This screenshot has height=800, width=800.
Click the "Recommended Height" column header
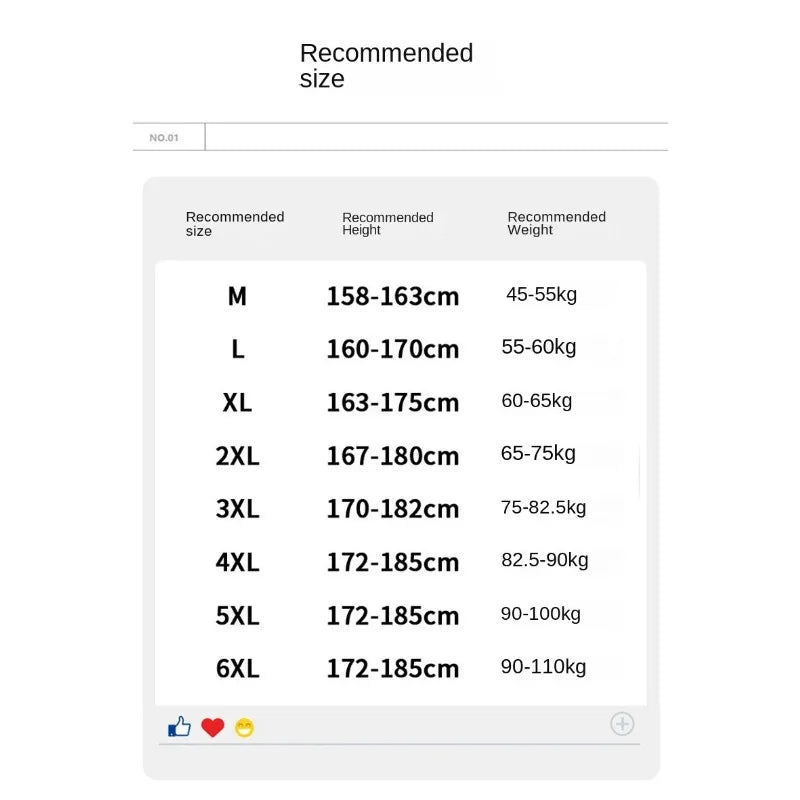click(x=387, y=223)
